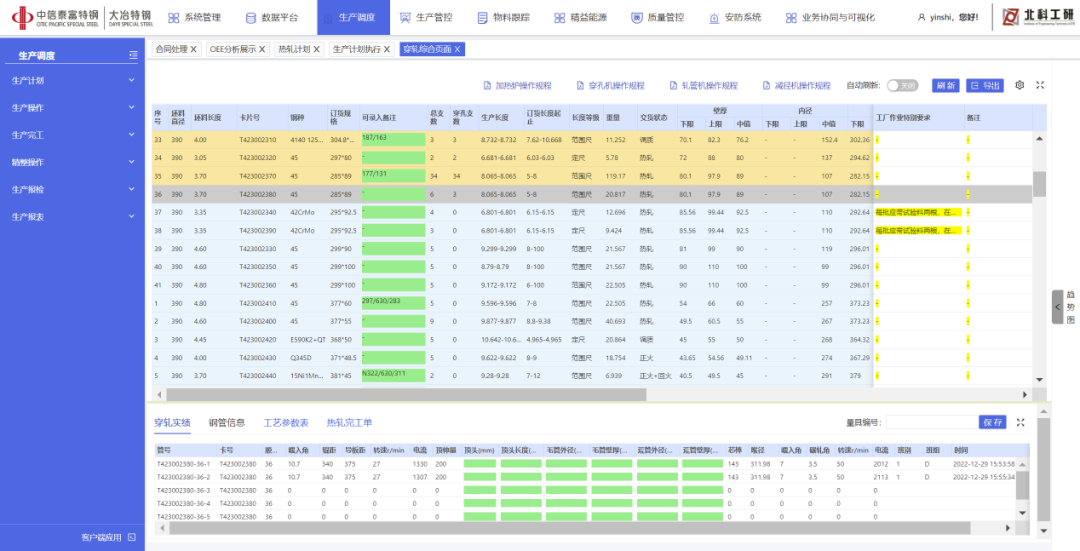
Task: Click the 刷新 button
Action: [x=945, y=86]
